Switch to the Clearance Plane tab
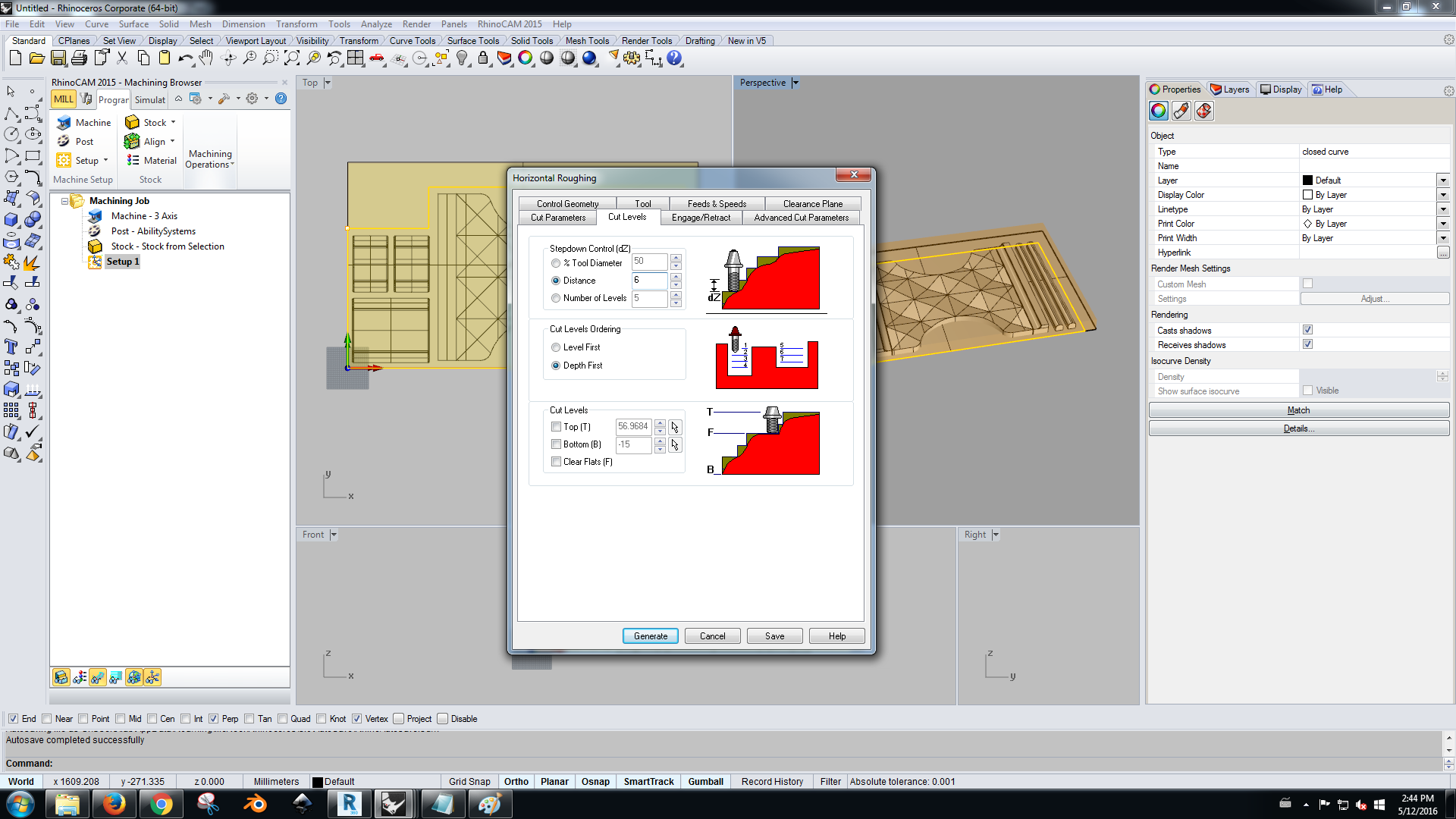 tap(813, 204)
